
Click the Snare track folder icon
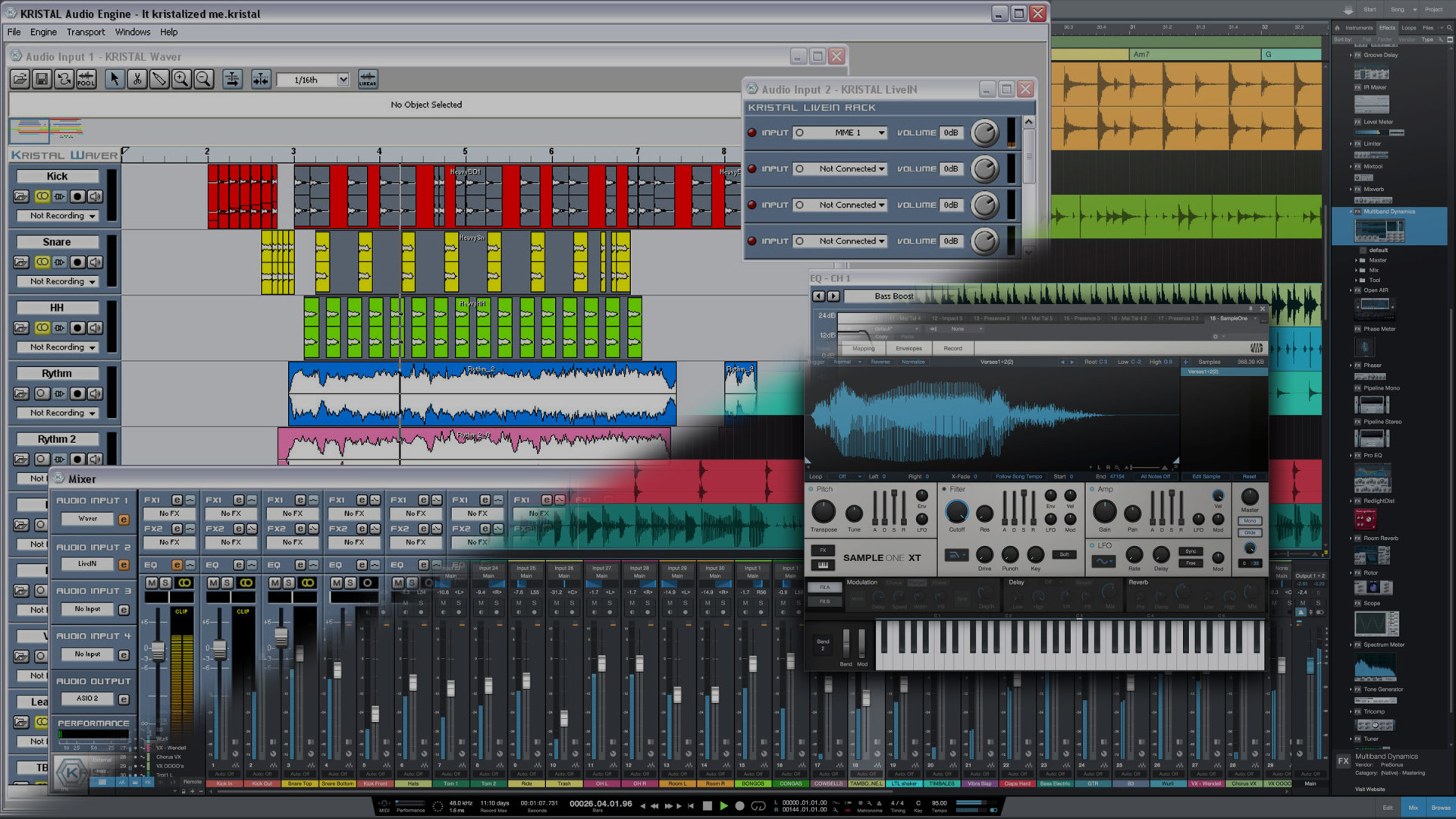[21, 262]
